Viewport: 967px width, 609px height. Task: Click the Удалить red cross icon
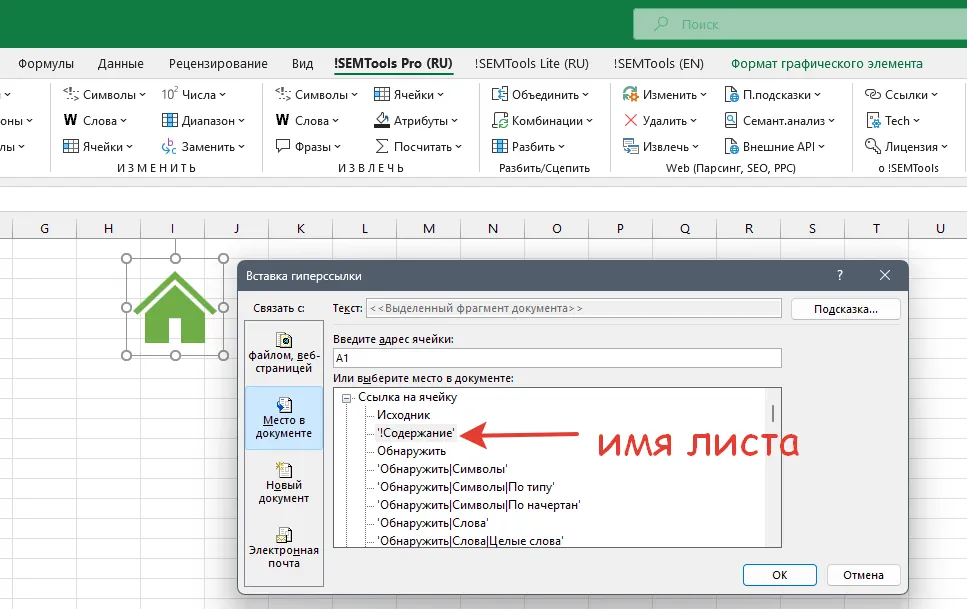click(630, 120)
